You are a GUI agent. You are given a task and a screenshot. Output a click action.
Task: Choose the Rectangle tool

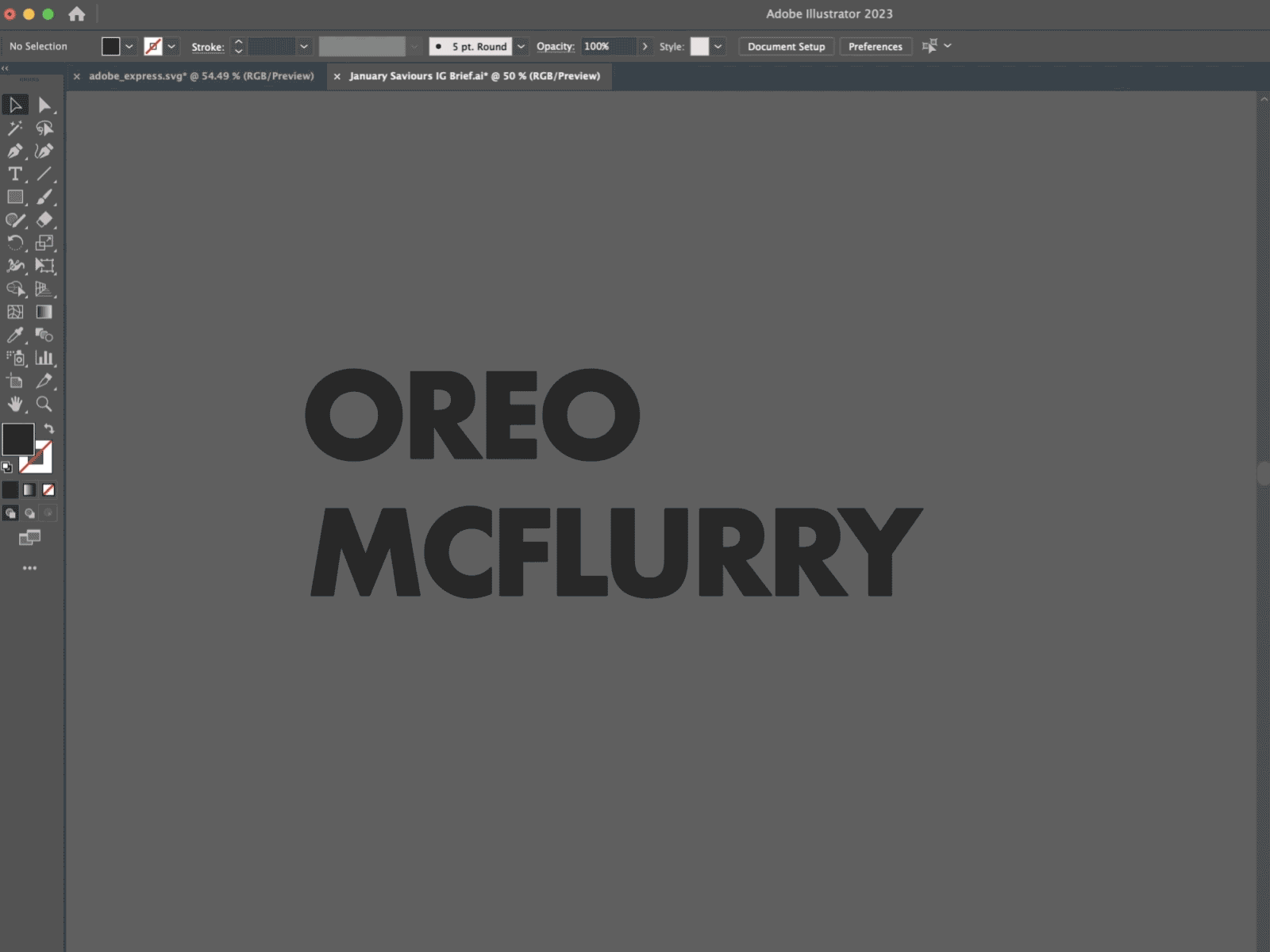(15, 197)
